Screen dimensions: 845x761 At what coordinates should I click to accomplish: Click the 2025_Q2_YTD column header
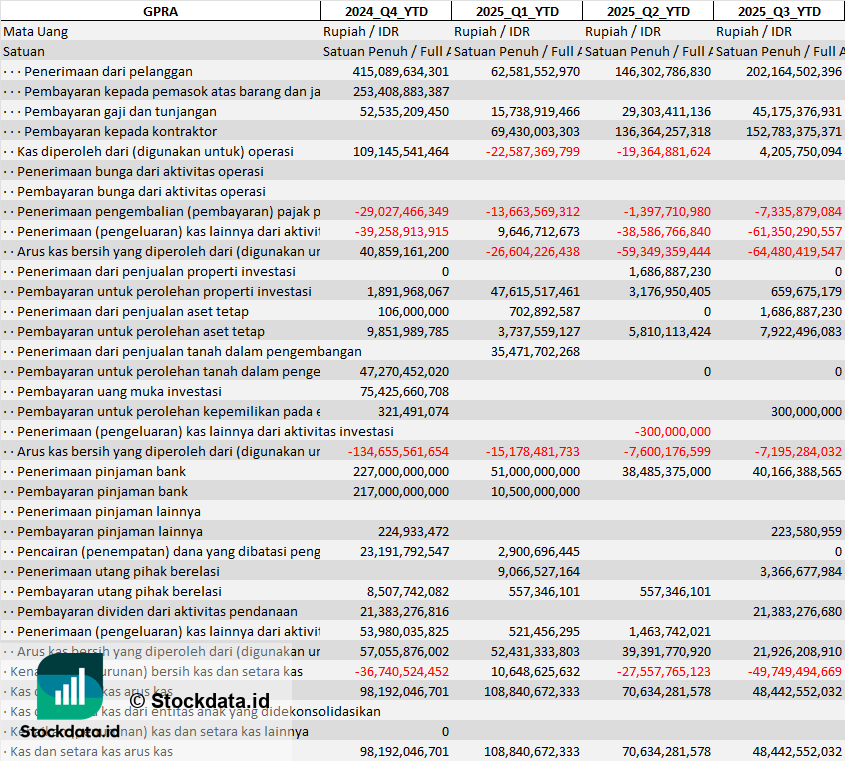[x=648, y=11]
